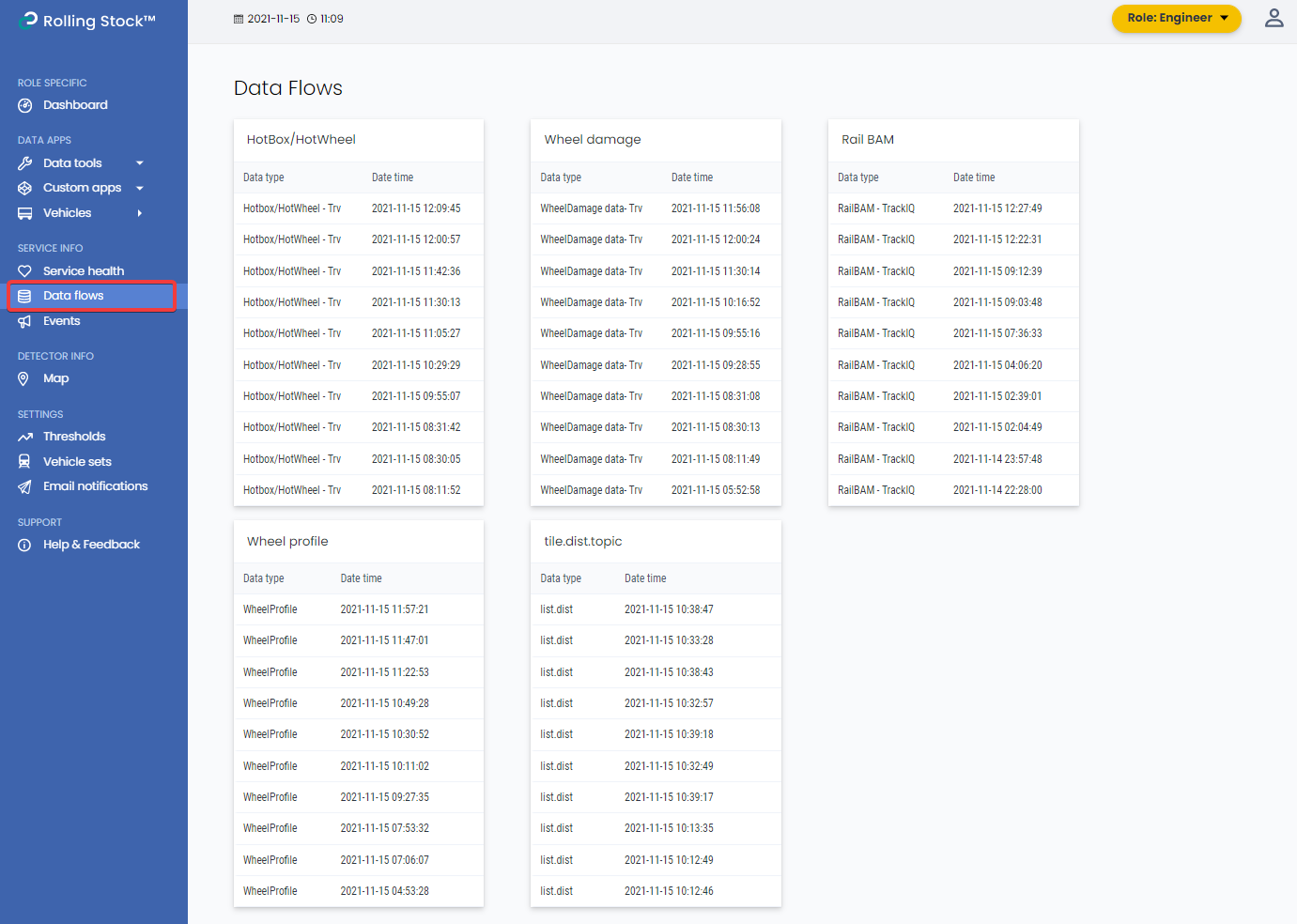Click the Service health heart icon

click(x=25, y=271)
